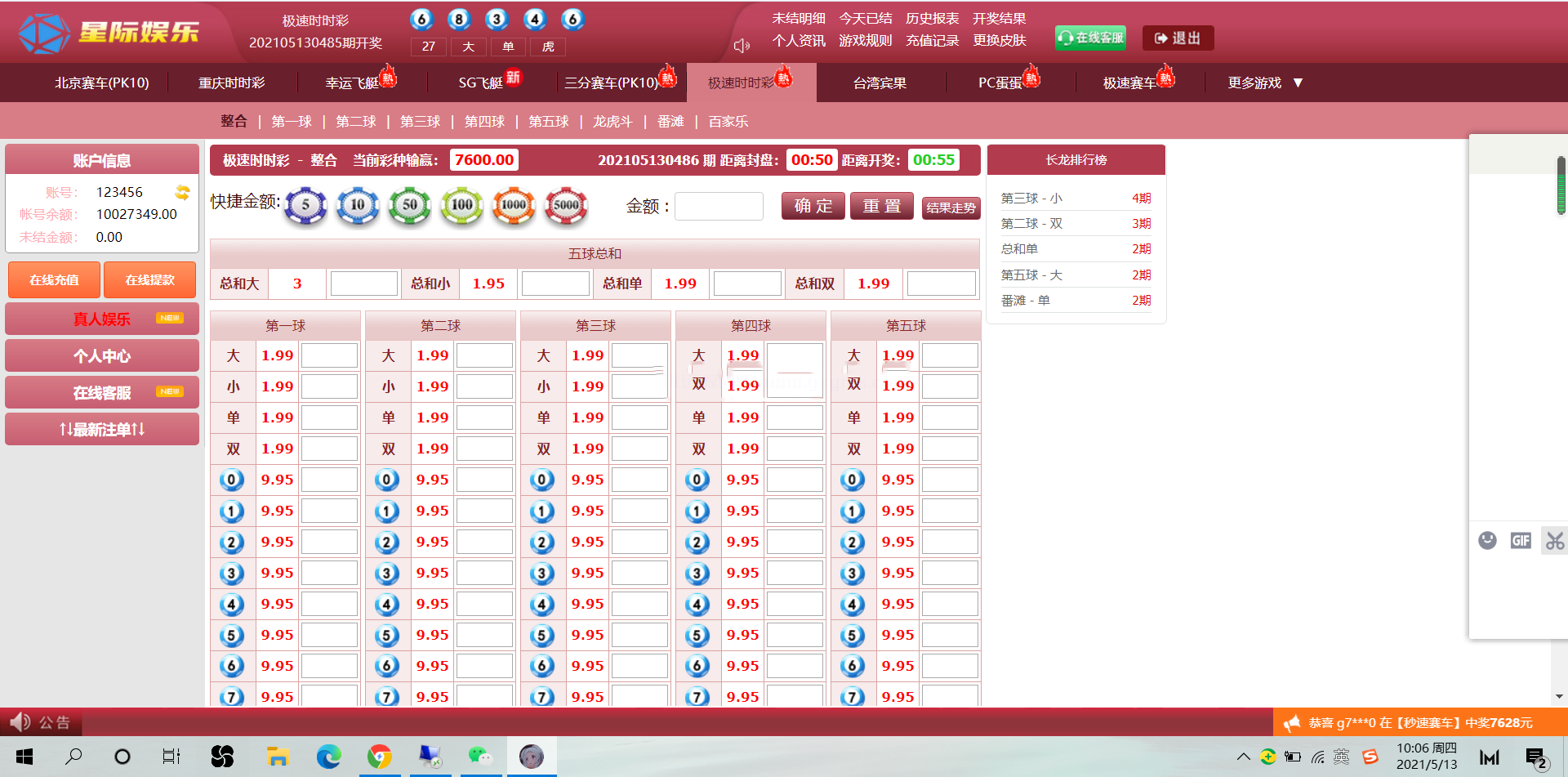Click the account refresh icon
This screenshot has width=1568, height=777.
coord(182,193)
